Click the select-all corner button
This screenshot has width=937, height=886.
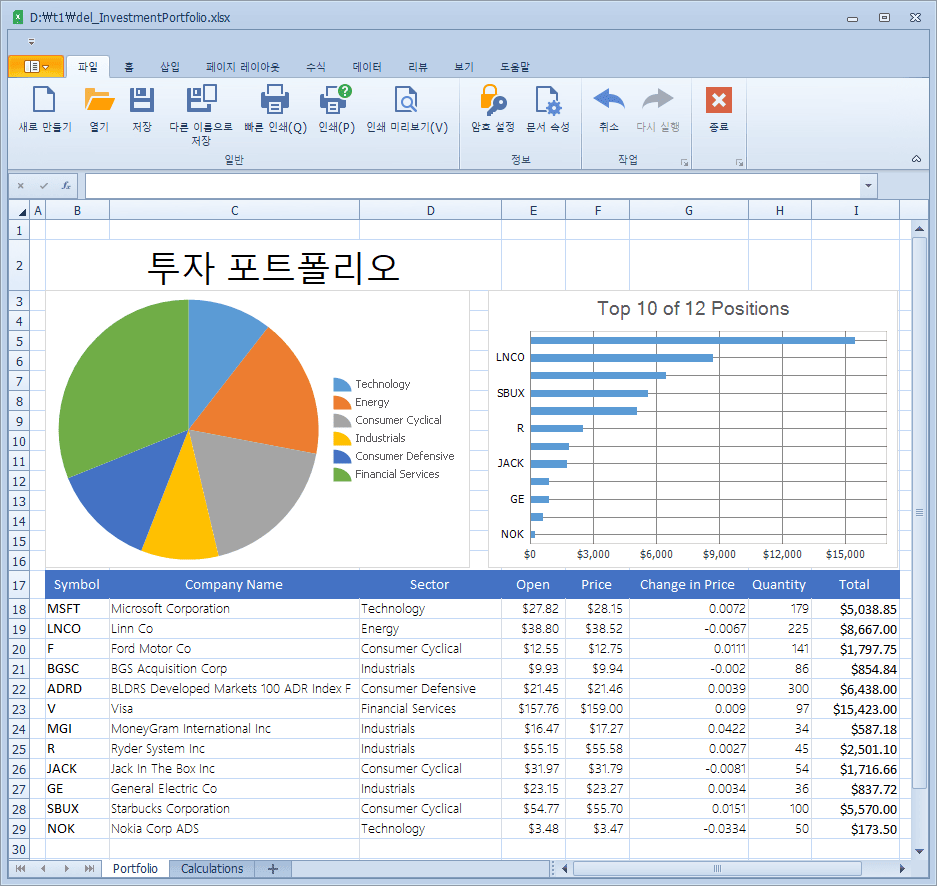pyautogui.click(x=19, y=210)
